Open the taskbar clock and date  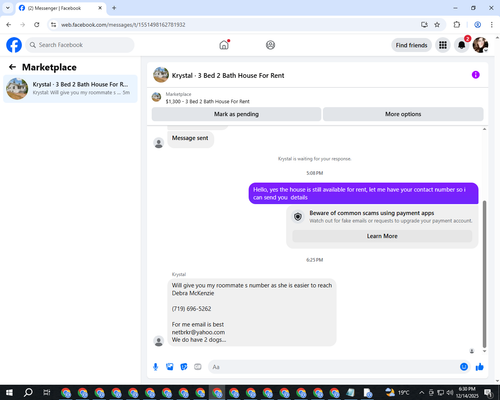[x=467, y=392]
